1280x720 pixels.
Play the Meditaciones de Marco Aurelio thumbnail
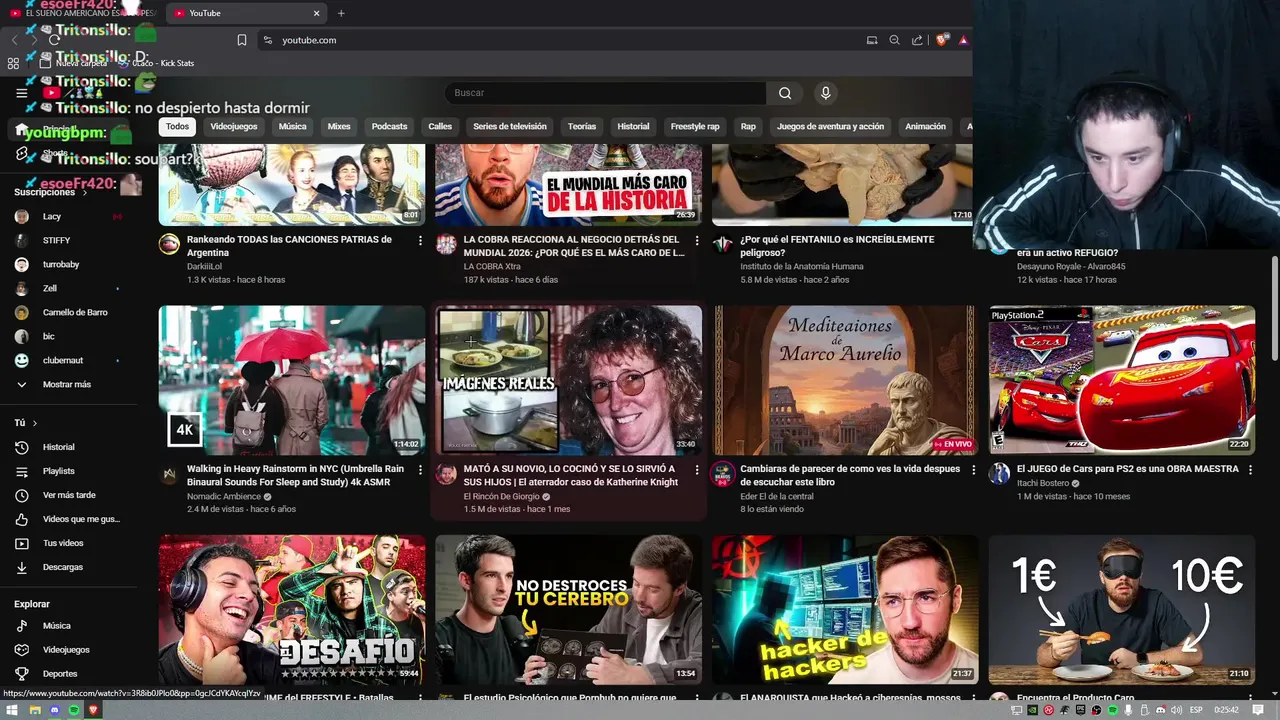(845, 380)
